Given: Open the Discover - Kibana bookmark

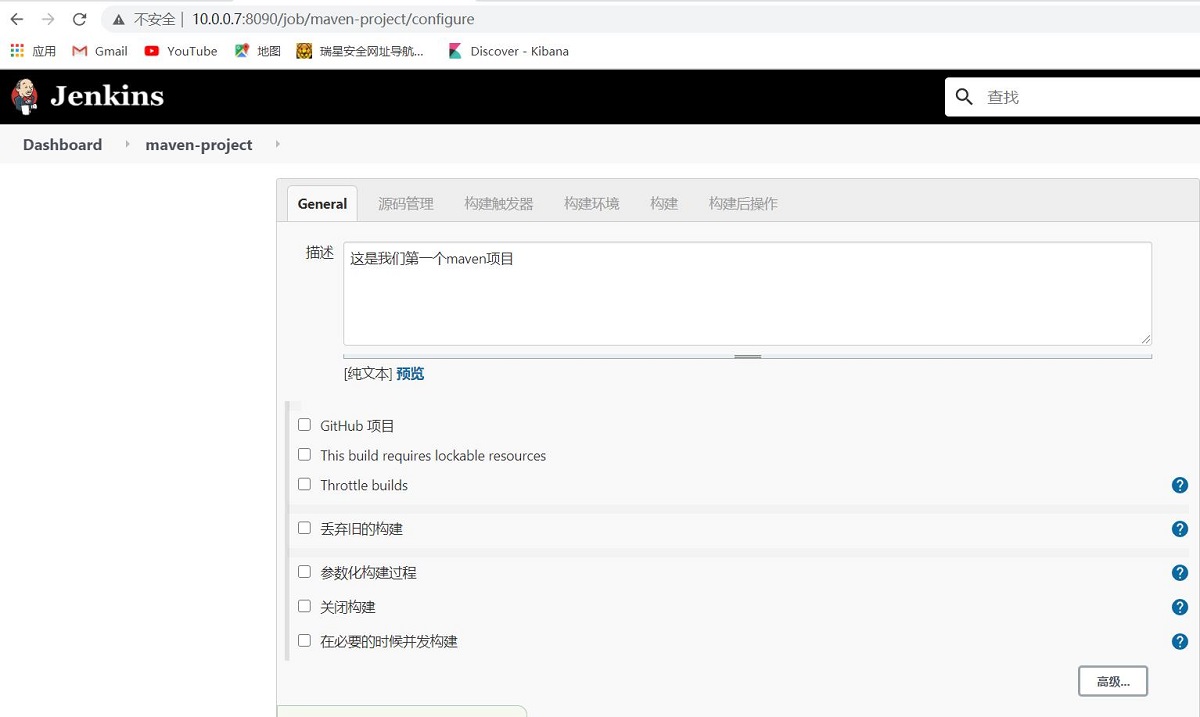Looking at the screenshot, I should tap(508, 51).
